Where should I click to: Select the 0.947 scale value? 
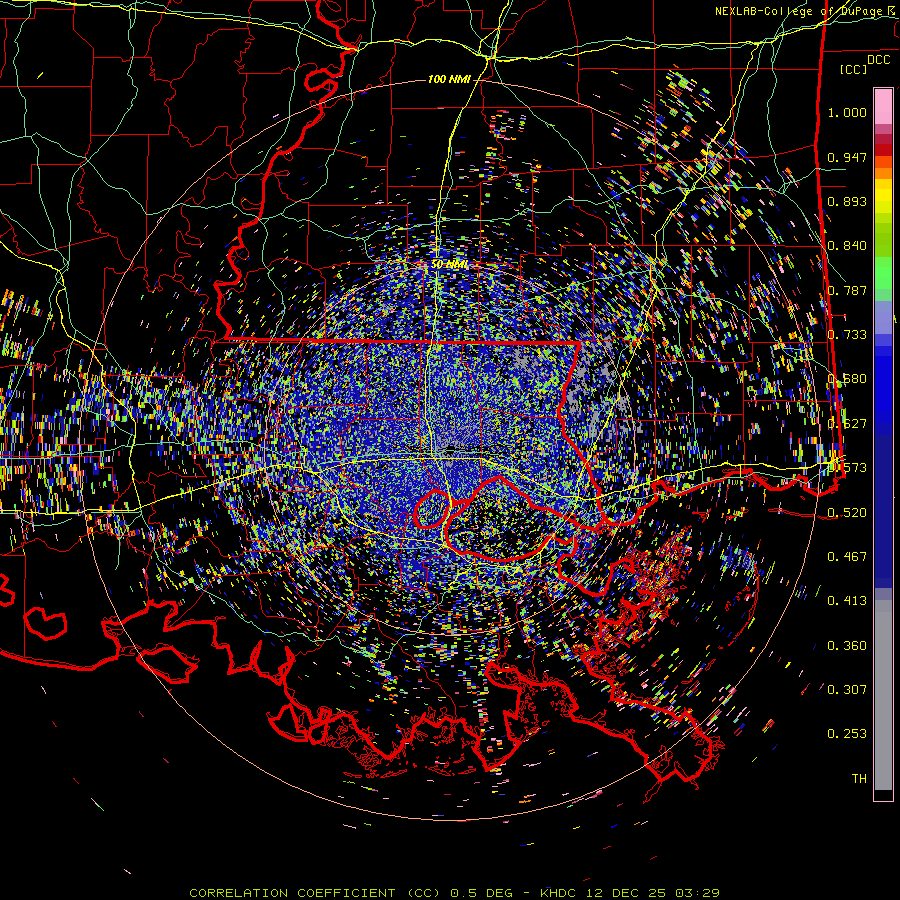point(847,157)
